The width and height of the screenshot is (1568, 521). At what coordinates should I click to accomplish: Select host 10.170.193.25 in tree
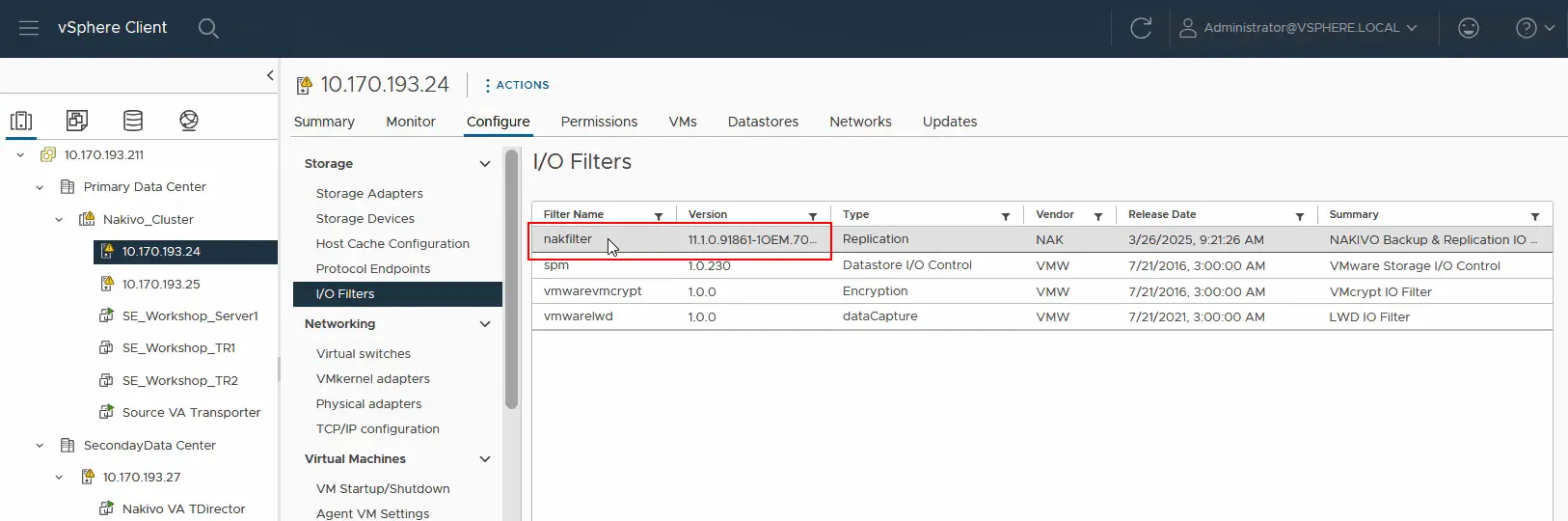point(161,284)
